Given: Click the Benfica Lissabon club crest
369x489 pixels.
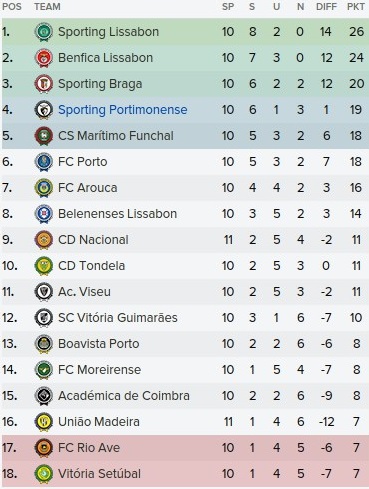Looking at the screenshot, I should coord(44,58).
